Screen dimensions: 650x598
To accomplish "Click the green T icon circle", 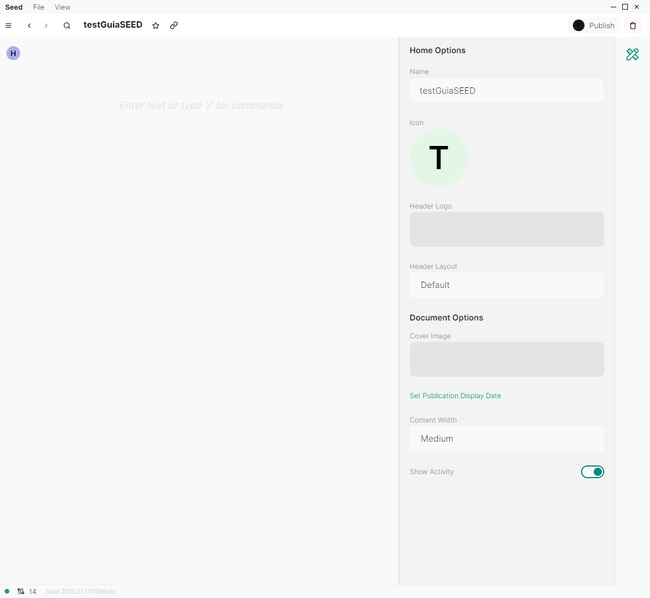I will click(x=438, y=158).
